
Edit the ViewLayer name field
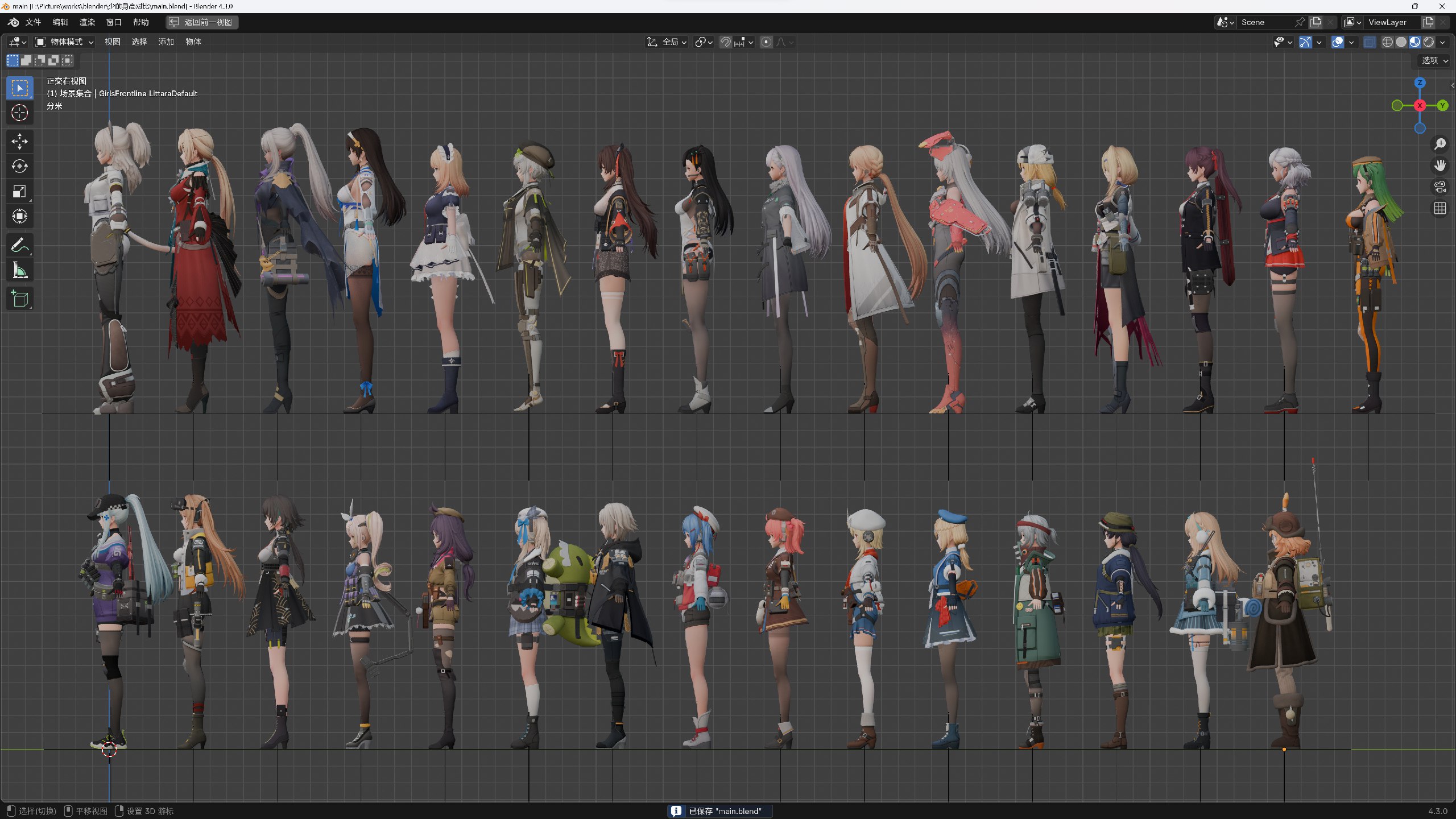pyautogui.click(x=1392, y=22)
